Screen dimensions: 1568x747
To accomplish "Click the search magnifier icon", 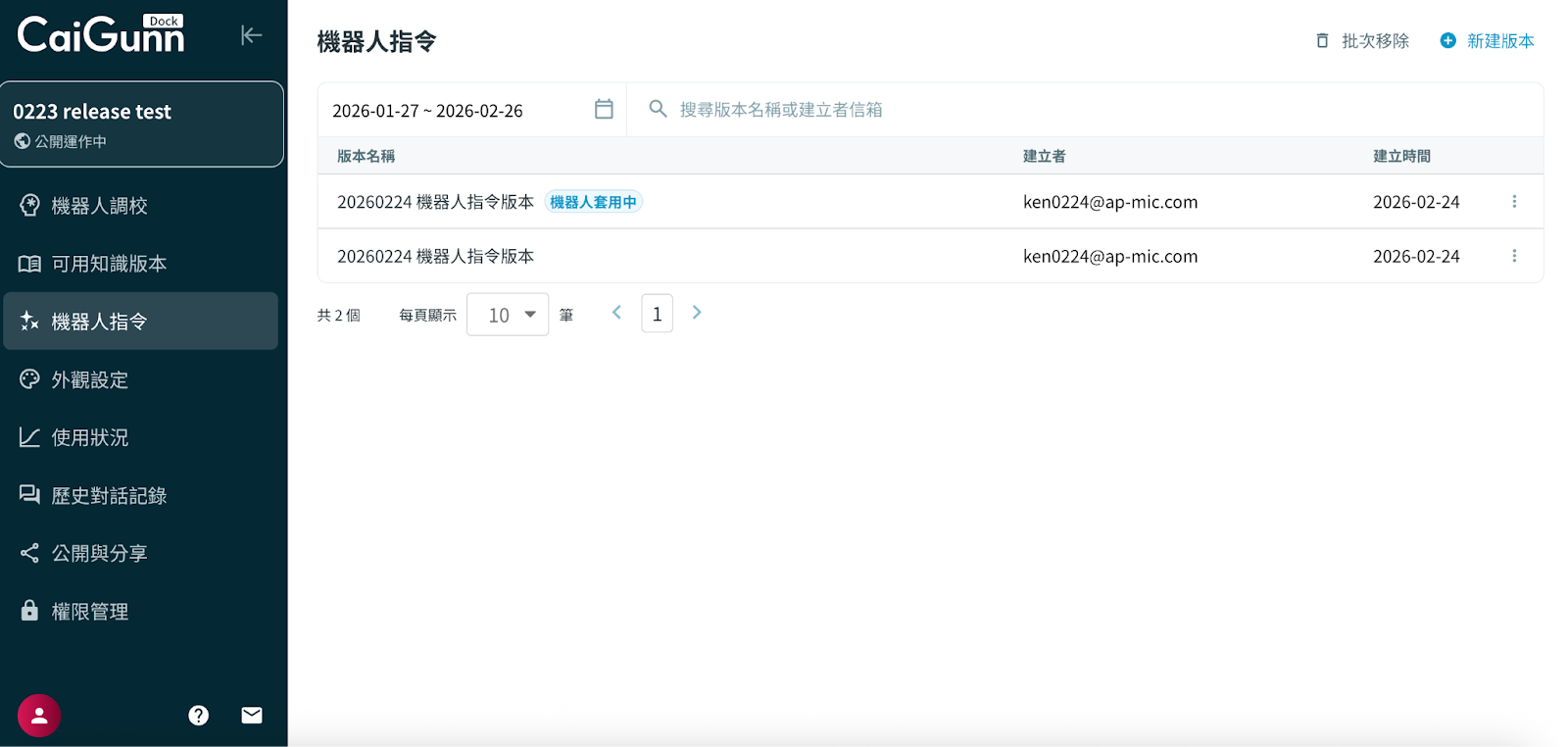I will click(x=658, y=109).
